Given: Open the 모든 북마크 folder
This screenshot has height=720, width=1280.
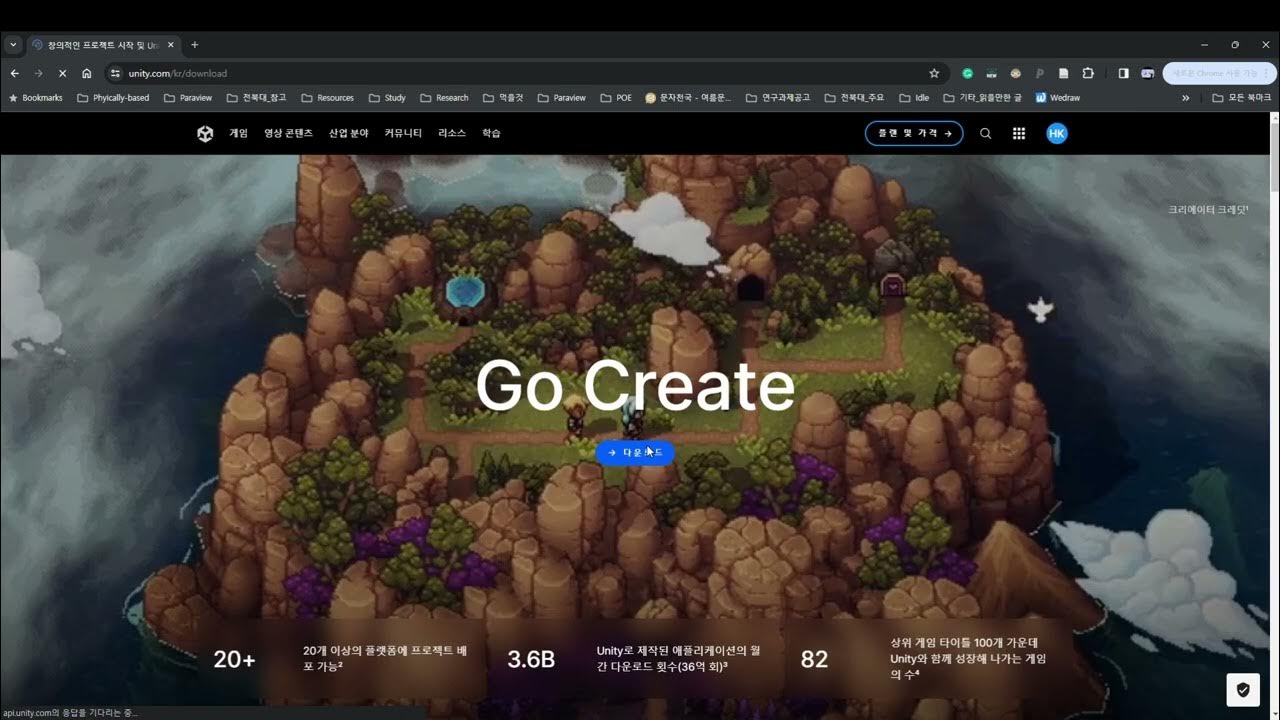Looking at the screenshot, I should (x=1241, y=98).
